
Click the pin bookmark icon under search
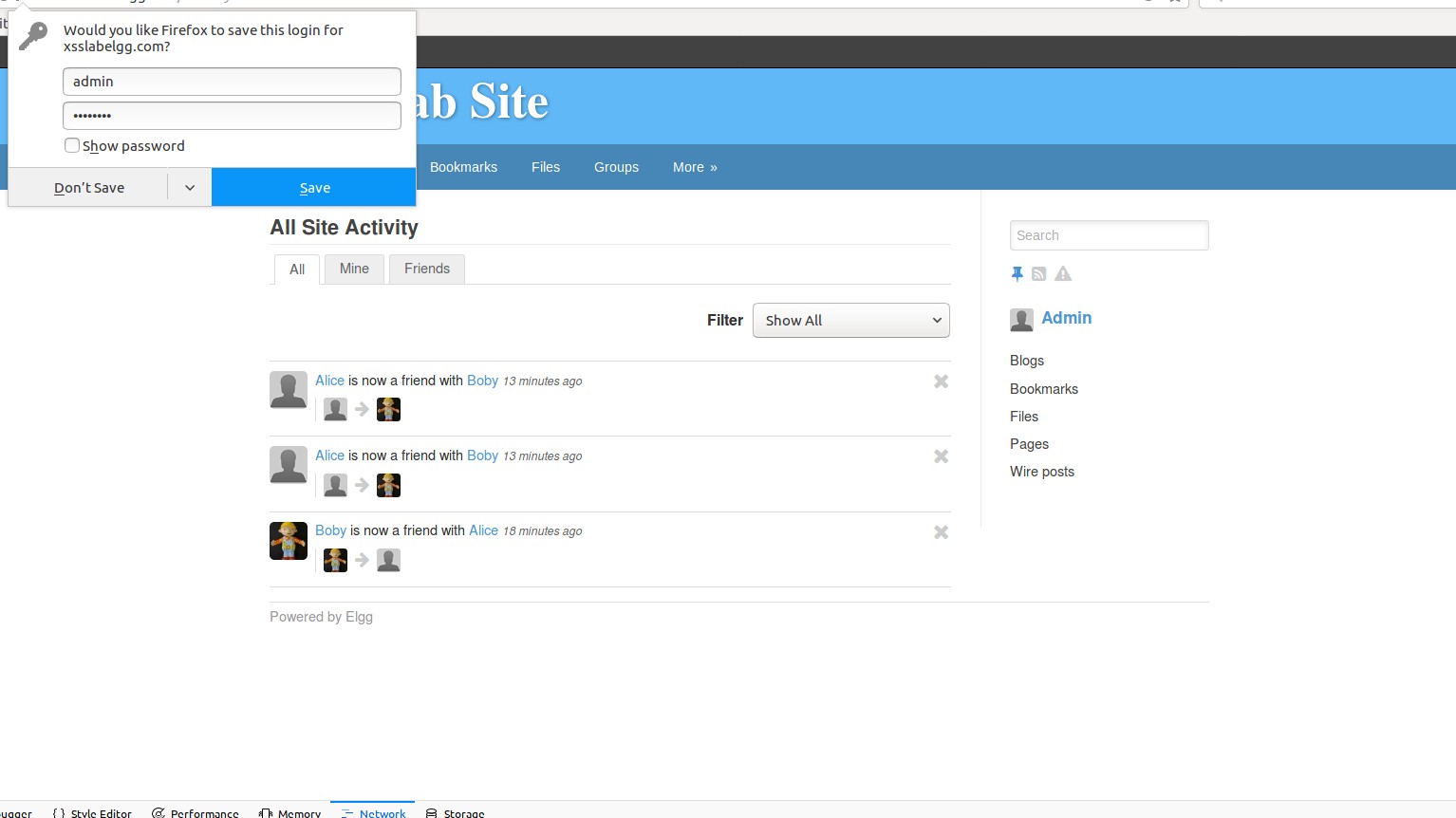[x=1017, y=274]
